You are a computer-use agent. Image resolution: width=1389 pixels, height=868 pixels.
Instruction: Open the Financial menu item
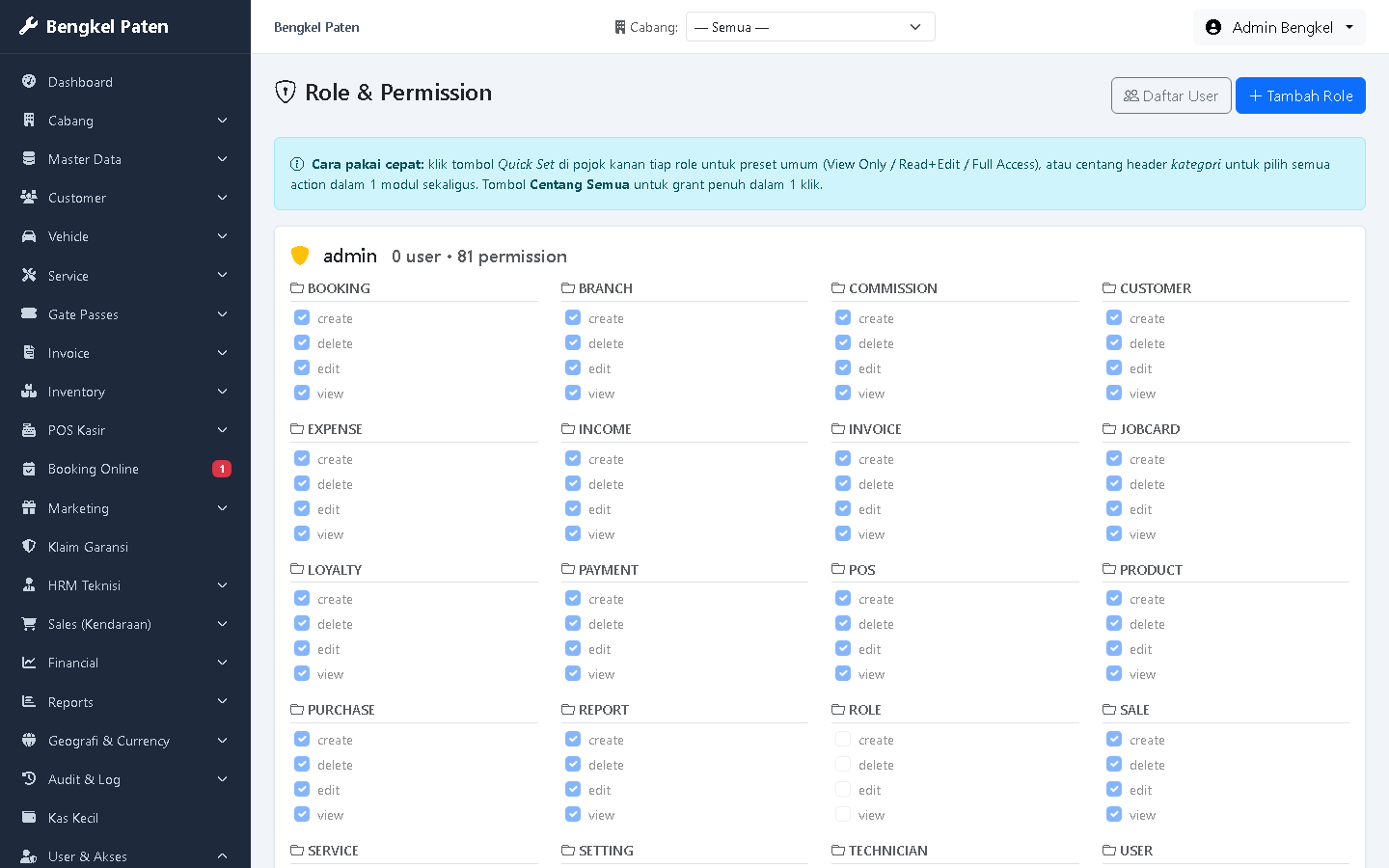[125, 663]
